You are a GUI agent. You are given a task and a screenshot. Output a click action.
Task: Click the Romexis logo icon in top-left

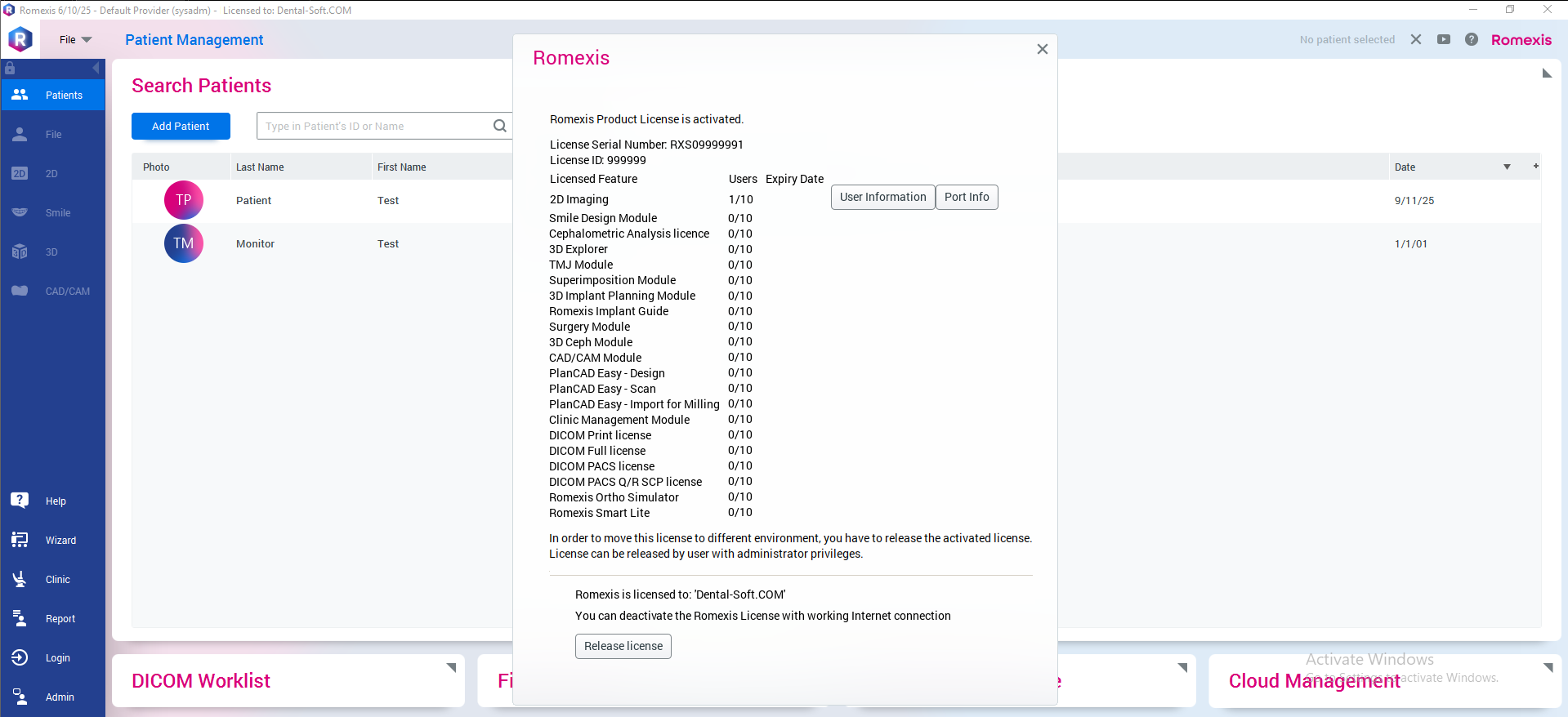(x=20, y=39)
